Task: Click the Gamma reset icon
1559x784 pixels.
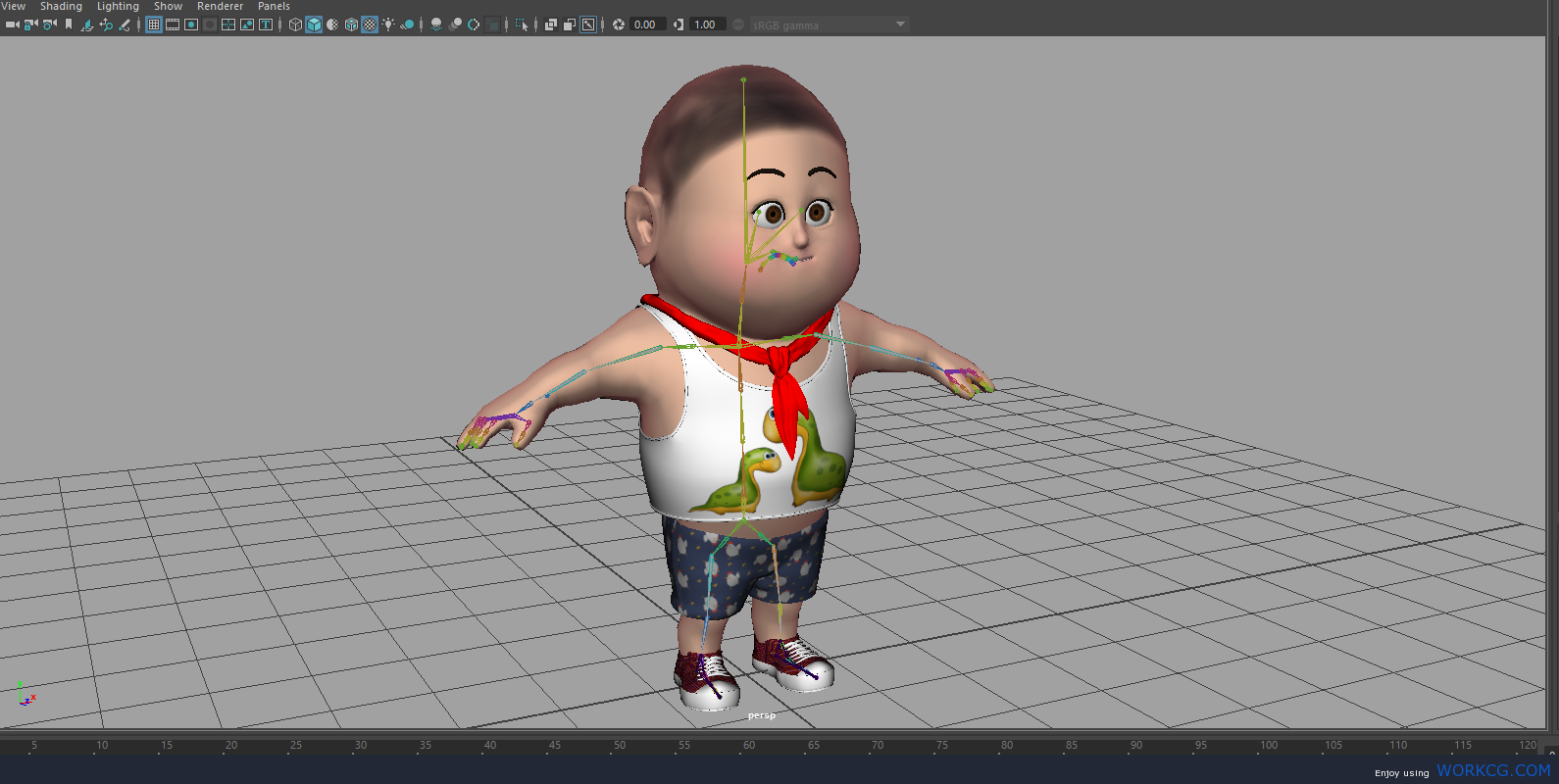Action: [x=679, y=24]
